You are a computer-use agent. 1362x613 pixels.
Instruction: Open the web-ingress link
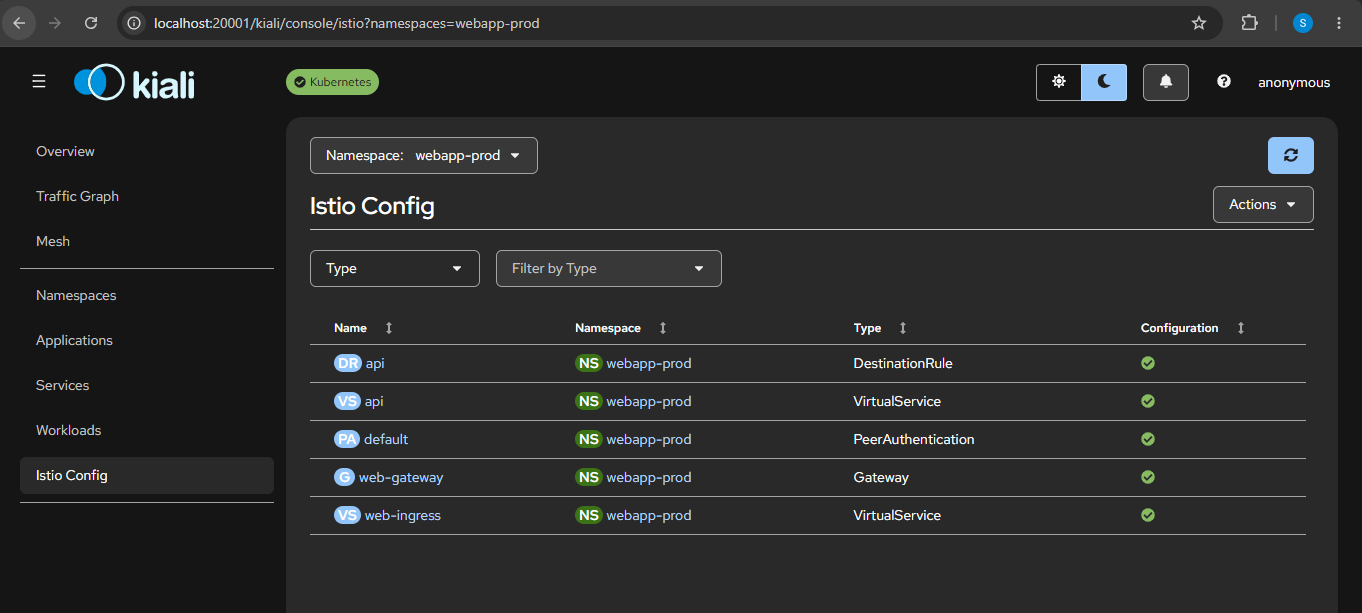[403, 515]
